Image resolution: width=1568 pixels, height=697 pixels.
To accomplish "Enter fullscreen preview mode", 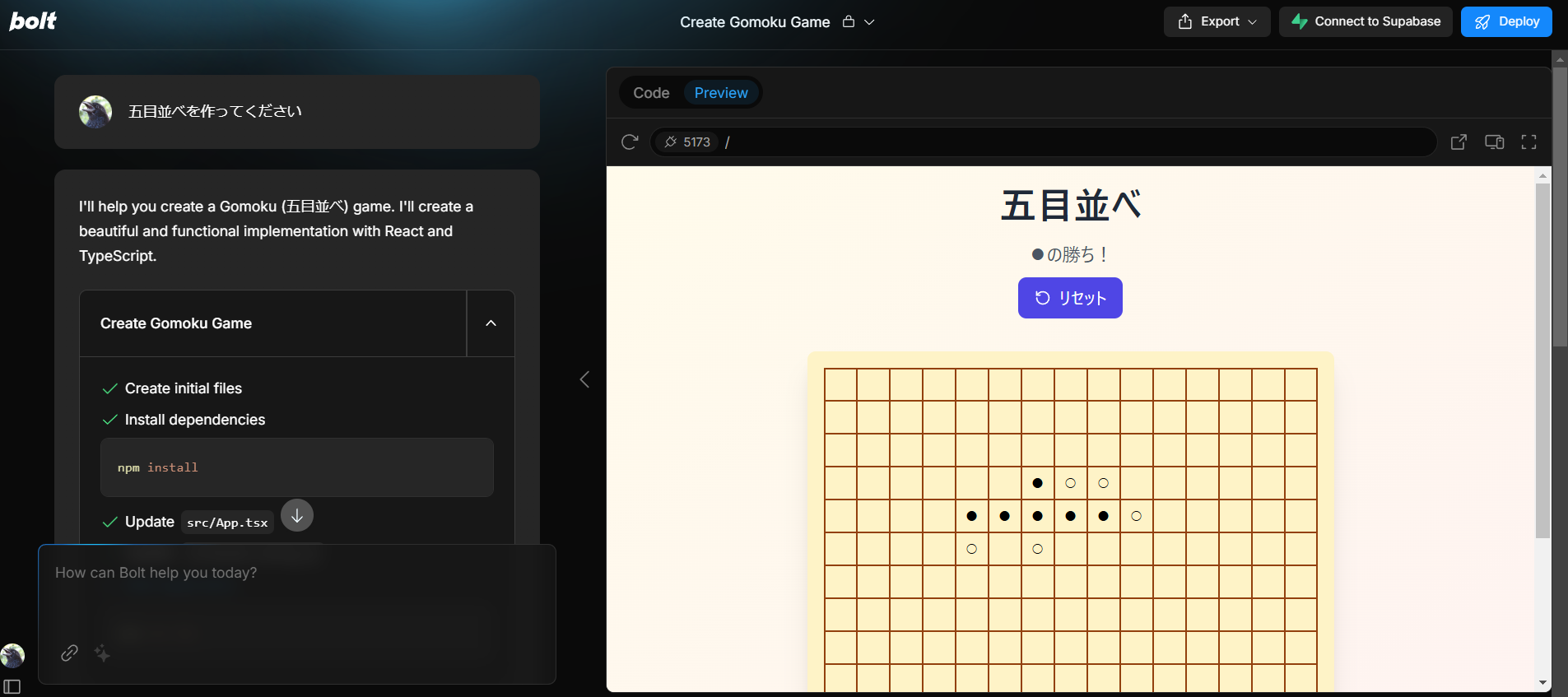I will click(1528, 142).
